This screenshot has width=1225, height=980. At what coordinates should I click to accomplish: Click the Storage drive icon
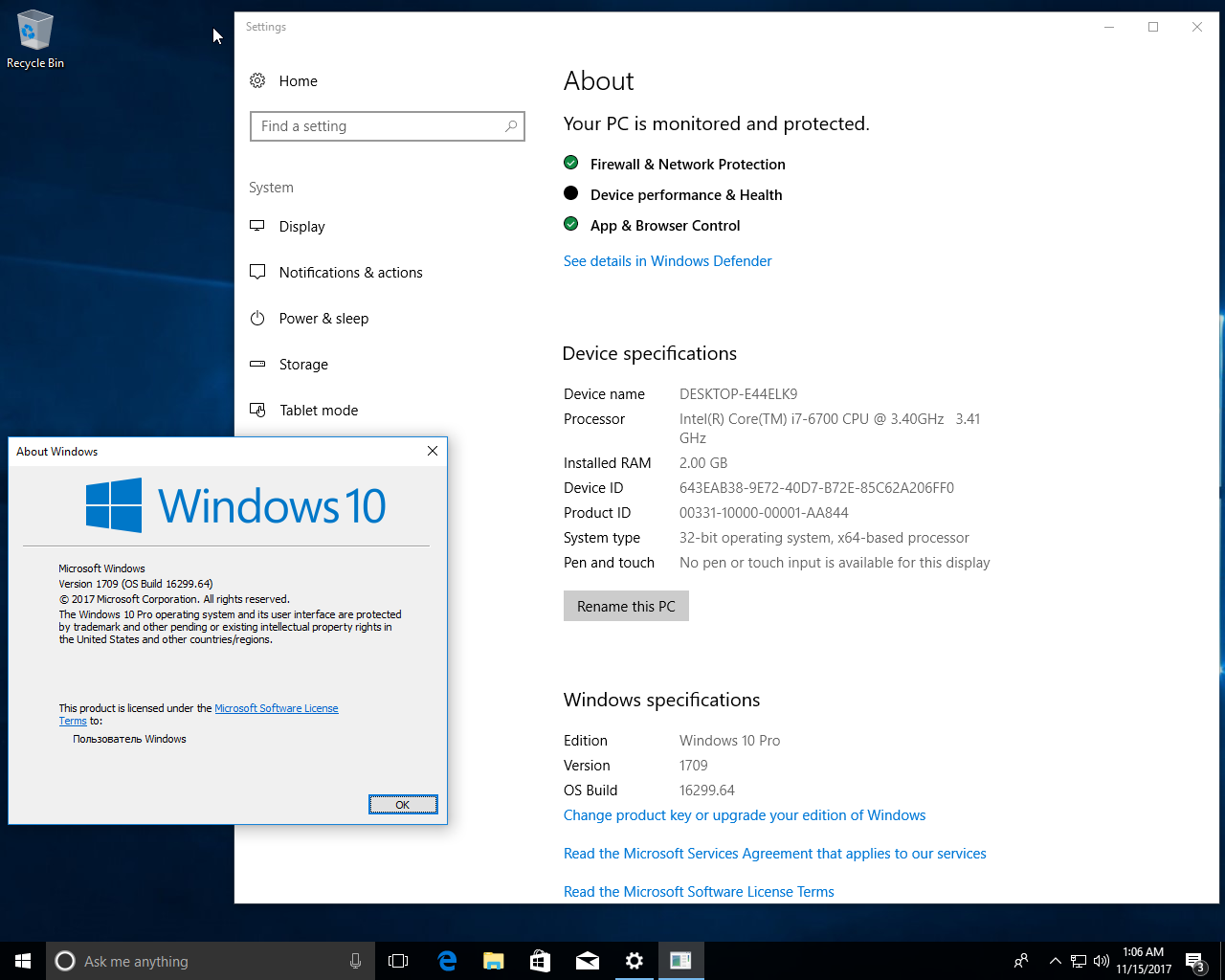[x=257, y=364]
